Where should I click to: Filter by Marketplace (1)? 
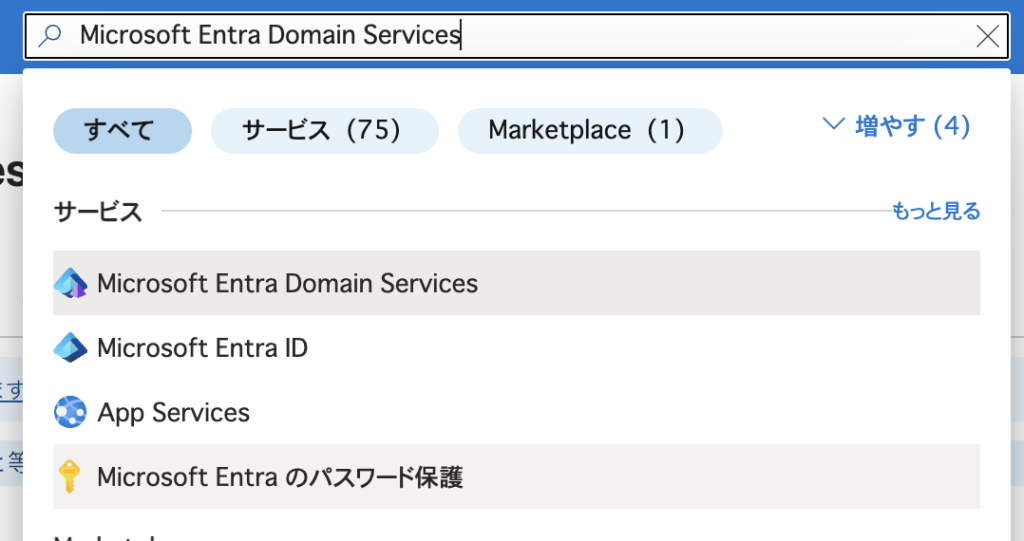point(590,131)
